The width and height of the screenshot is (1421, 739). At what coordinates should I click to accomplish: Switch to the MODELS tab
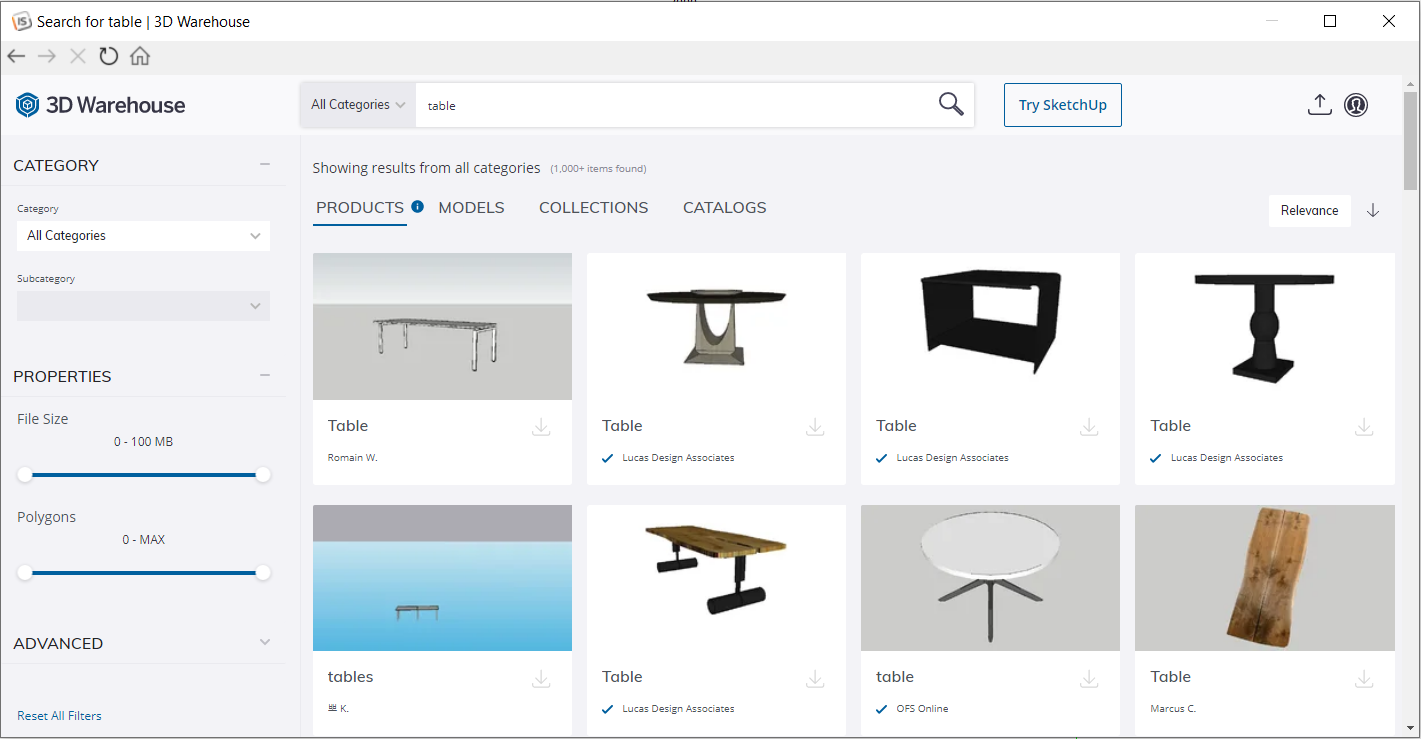[x=472, y=208]
